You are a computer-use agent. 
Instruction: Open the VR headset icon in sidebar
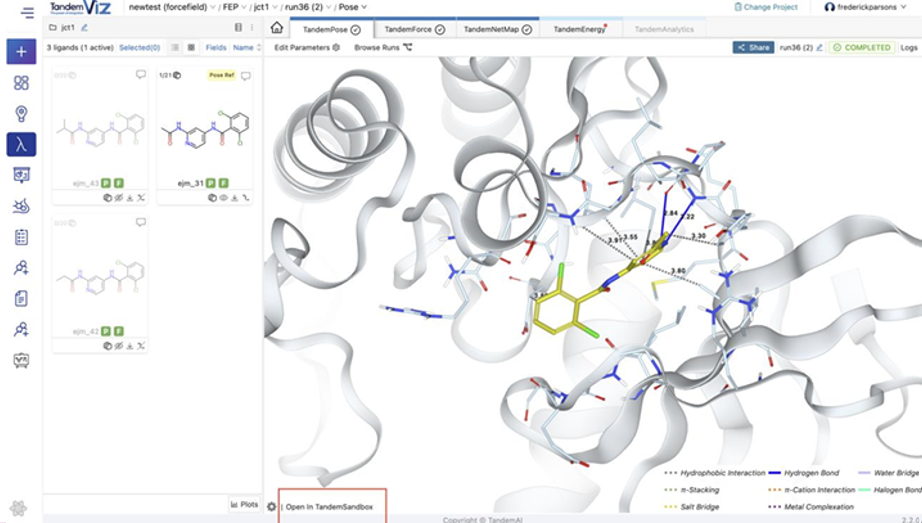[x=21, y=360]
